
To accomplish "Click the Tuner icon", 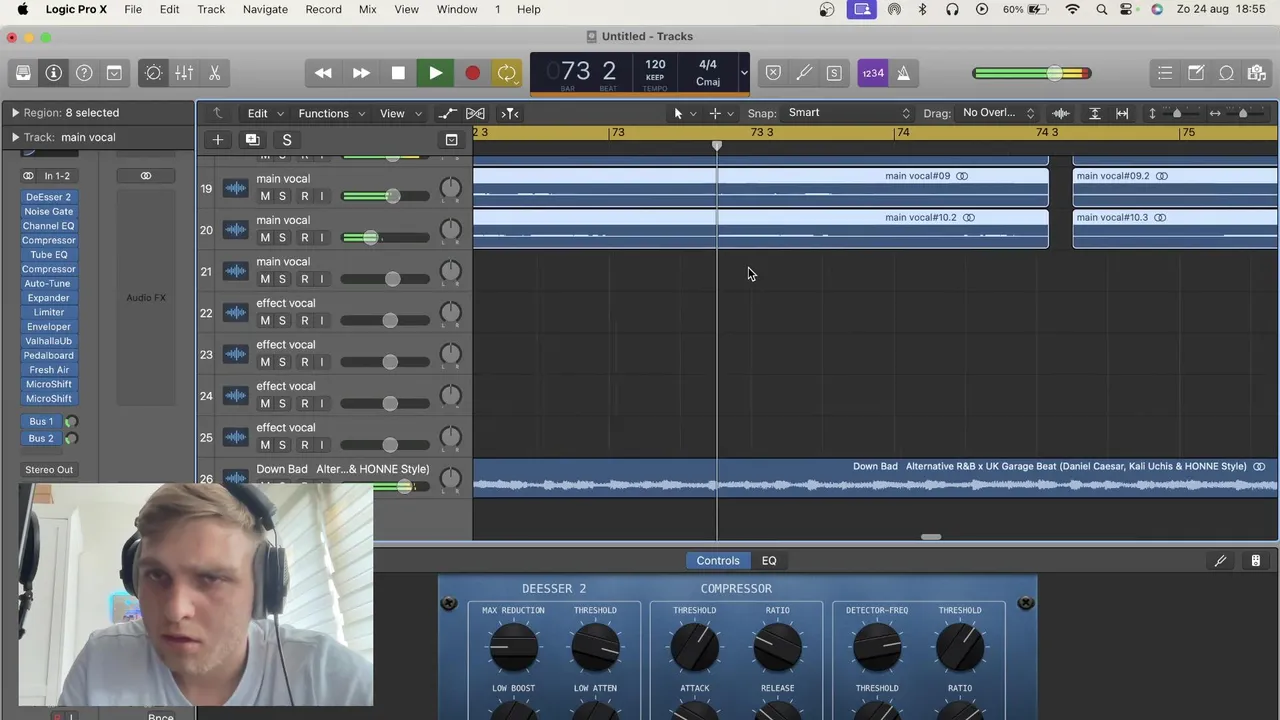I will click(804, 73).
